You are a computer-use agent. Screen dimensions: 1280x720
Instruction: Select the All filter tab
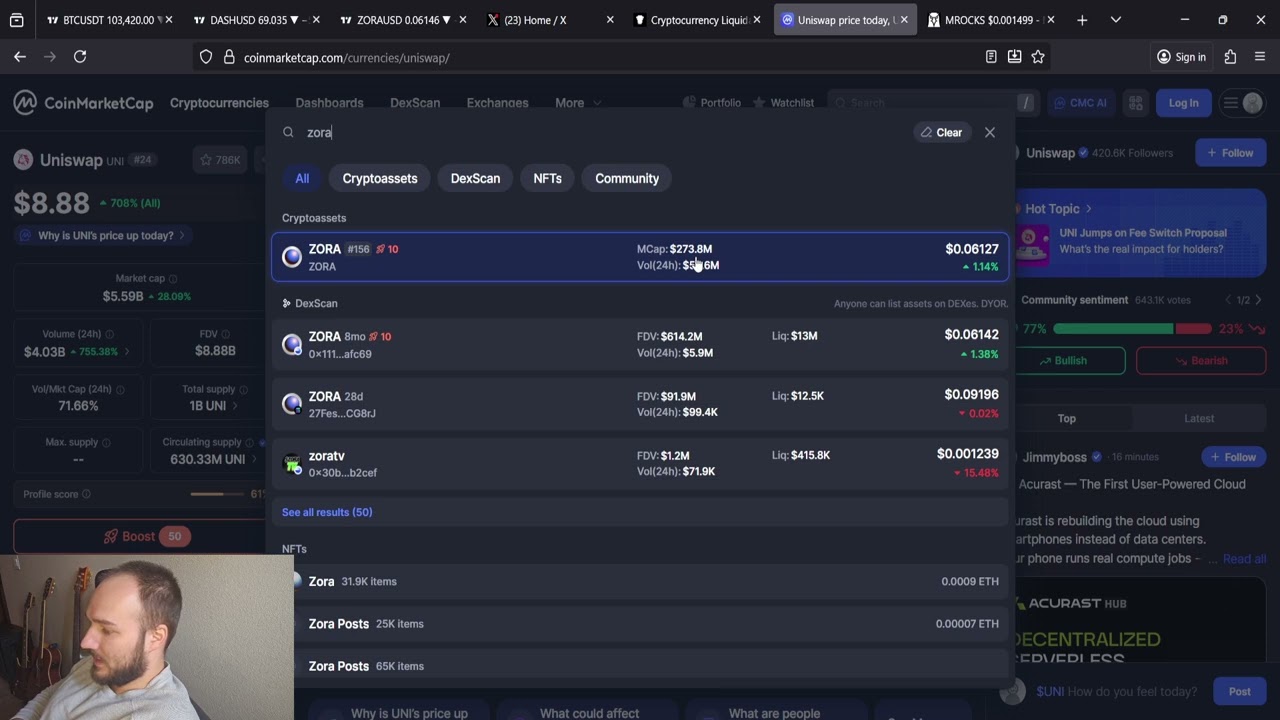(302, 178)
